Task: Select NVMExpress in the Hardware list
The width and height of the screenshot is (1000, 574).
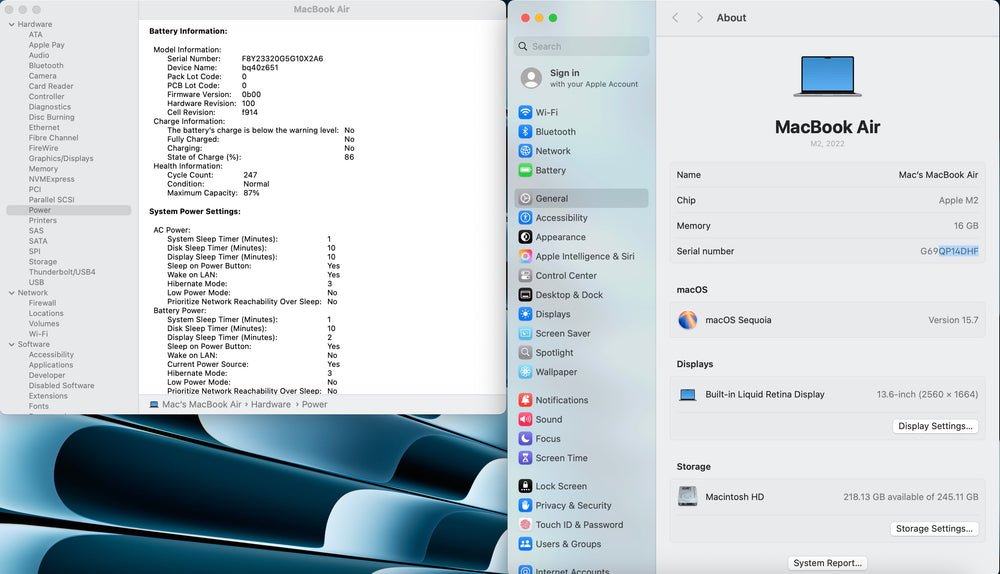Action: (x=51, y=179)
